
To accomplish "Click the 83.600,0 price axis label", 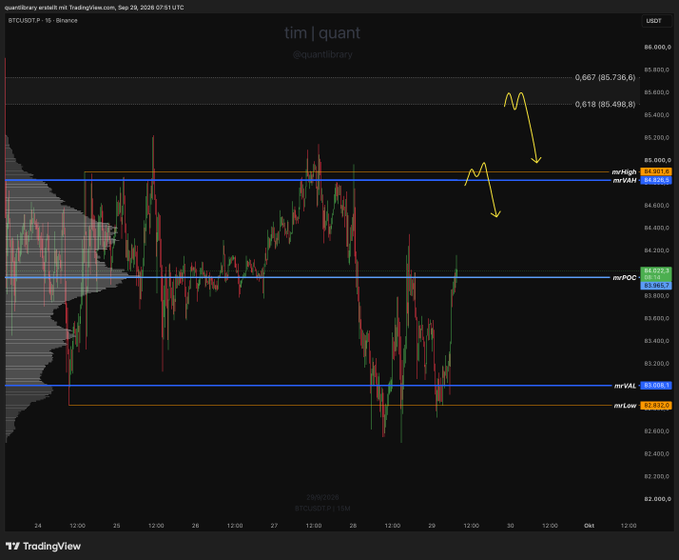I will [x=657, y=318].
